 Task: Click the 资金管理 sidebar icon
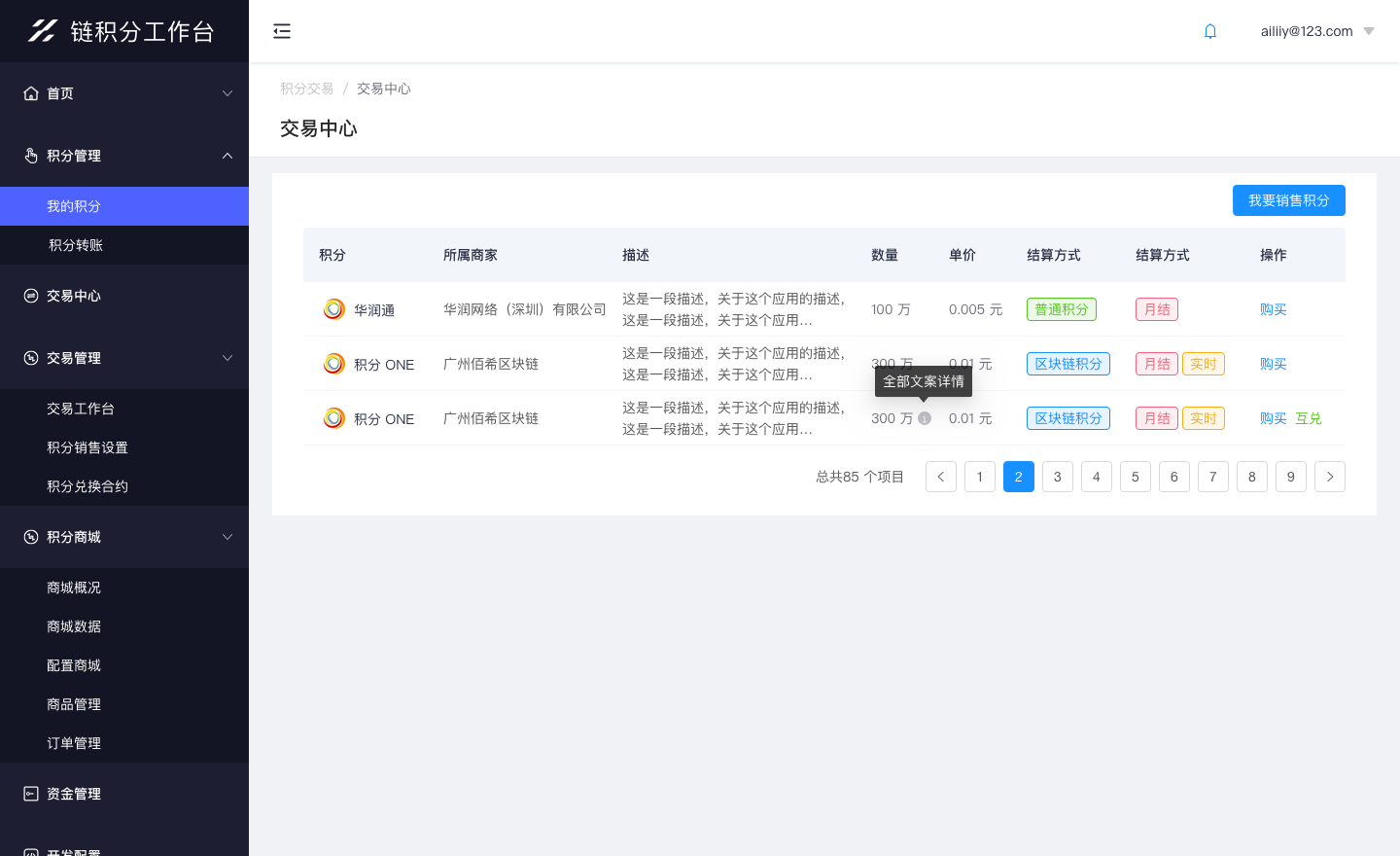[x=31, y=794]
